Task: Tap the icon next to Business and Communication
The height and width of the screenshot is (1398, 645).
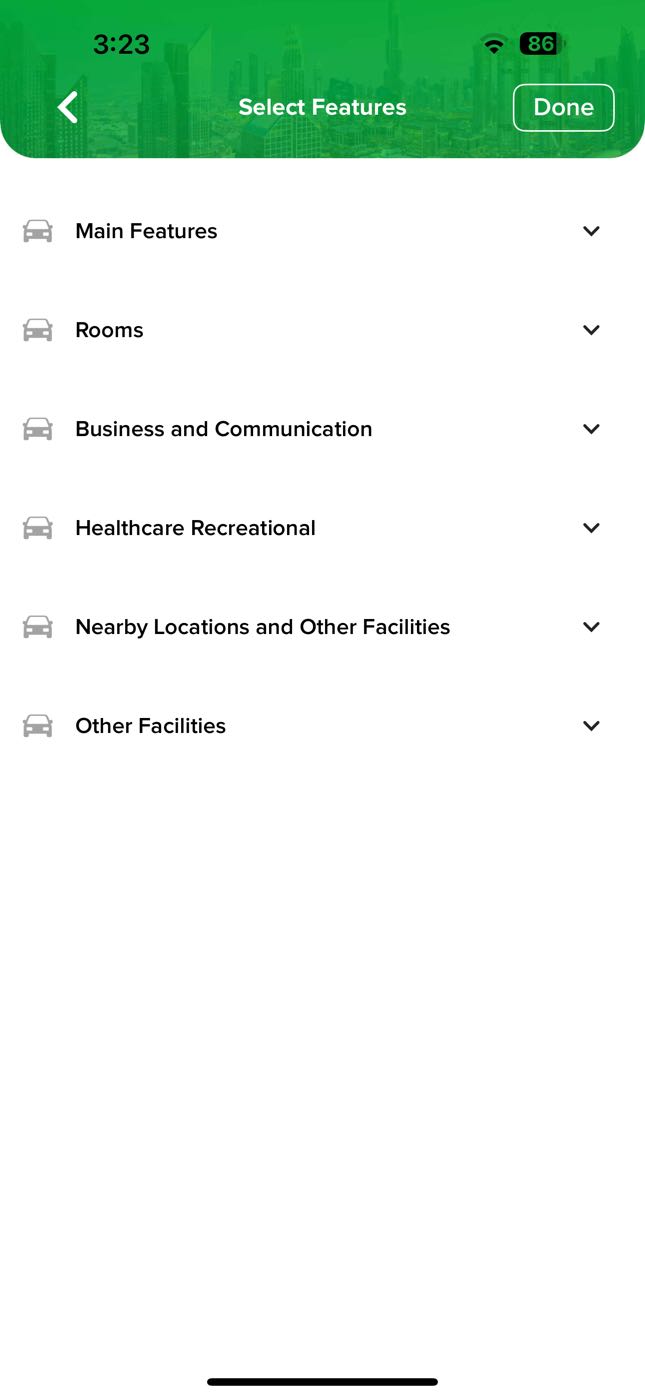Action: coord(38,429)
